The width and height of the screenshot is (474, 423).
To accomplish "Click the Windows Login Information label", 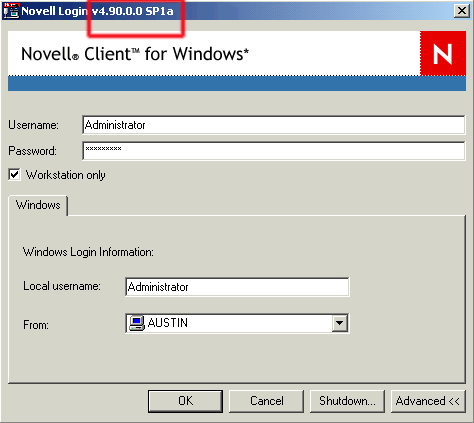I will pyautogui.click(x=88, y=252).
